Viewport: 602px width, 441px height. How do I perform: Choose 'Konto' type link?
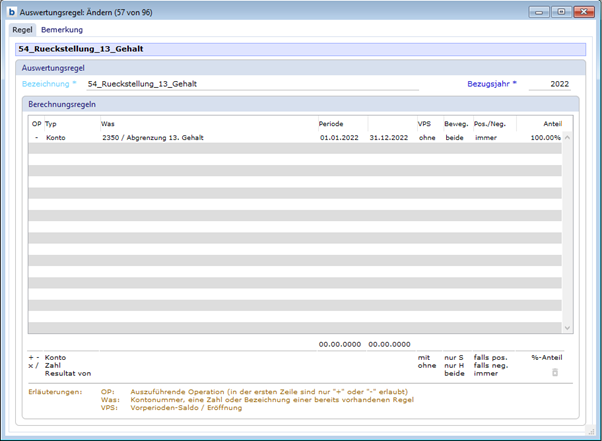[56, 357]
